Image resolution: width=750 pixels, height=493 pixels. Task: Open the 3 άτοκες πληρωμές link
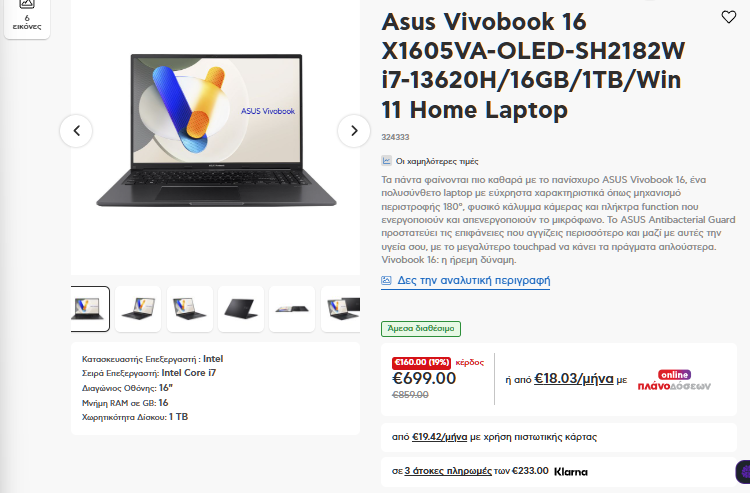coord(448,471)
